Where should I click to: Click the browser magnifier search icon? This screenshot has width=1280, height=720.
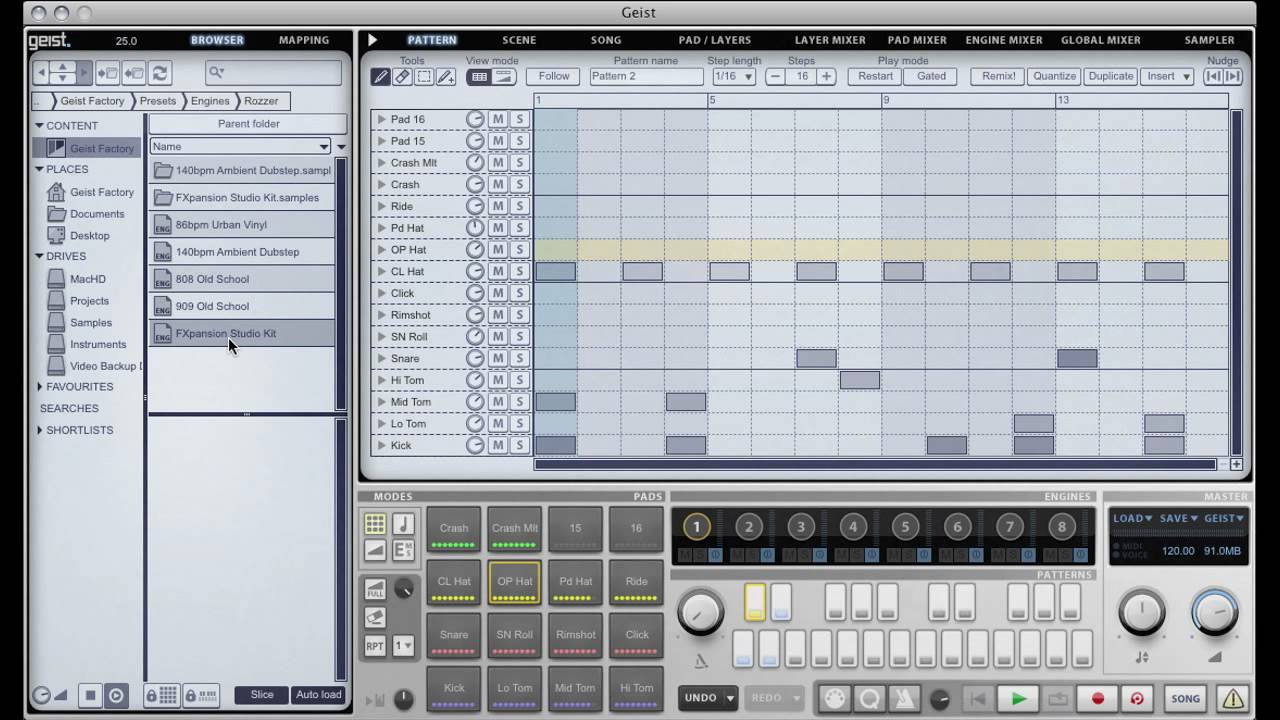[216, 72]
